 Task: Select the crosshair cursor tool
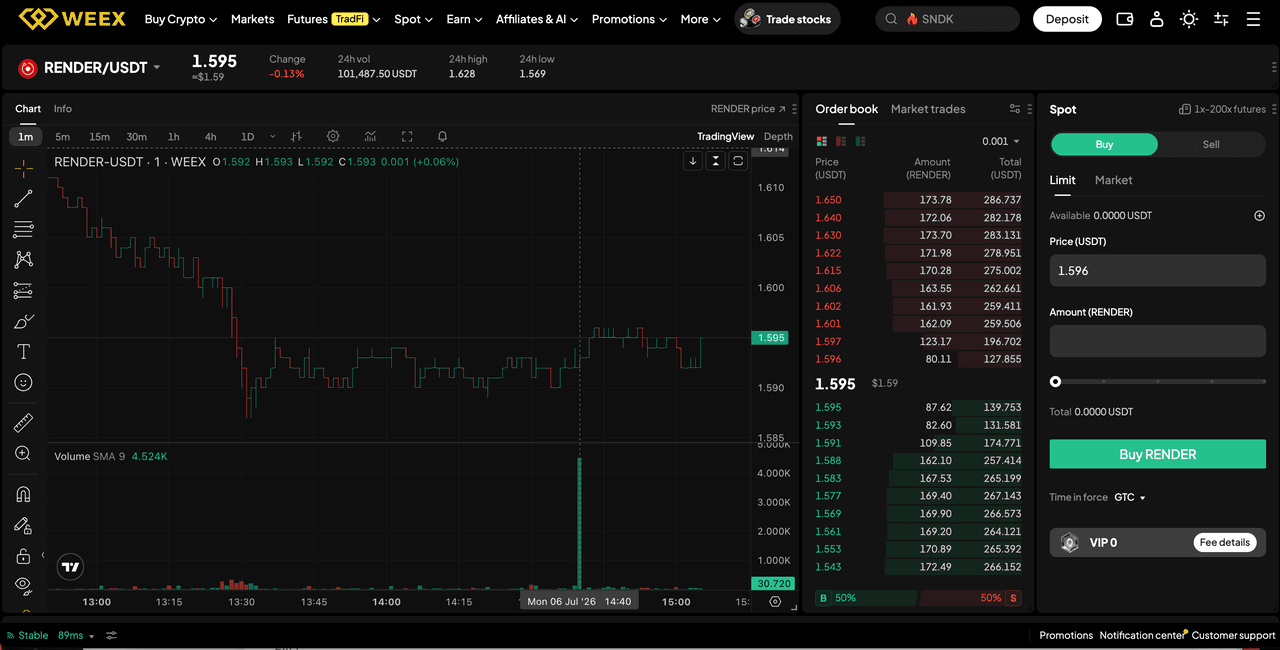[x=23, y=167]
